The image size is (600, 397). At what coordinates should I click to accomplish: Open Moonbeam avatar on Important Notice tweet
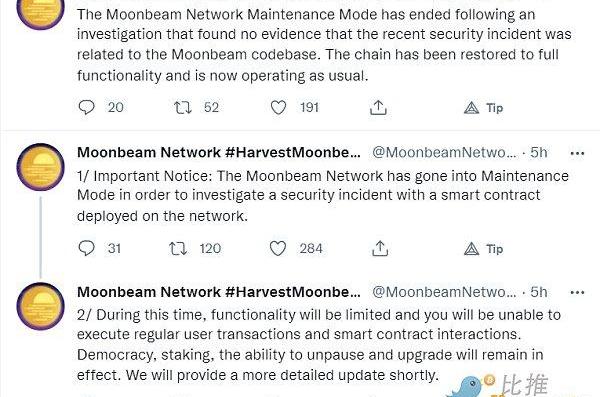41,167
